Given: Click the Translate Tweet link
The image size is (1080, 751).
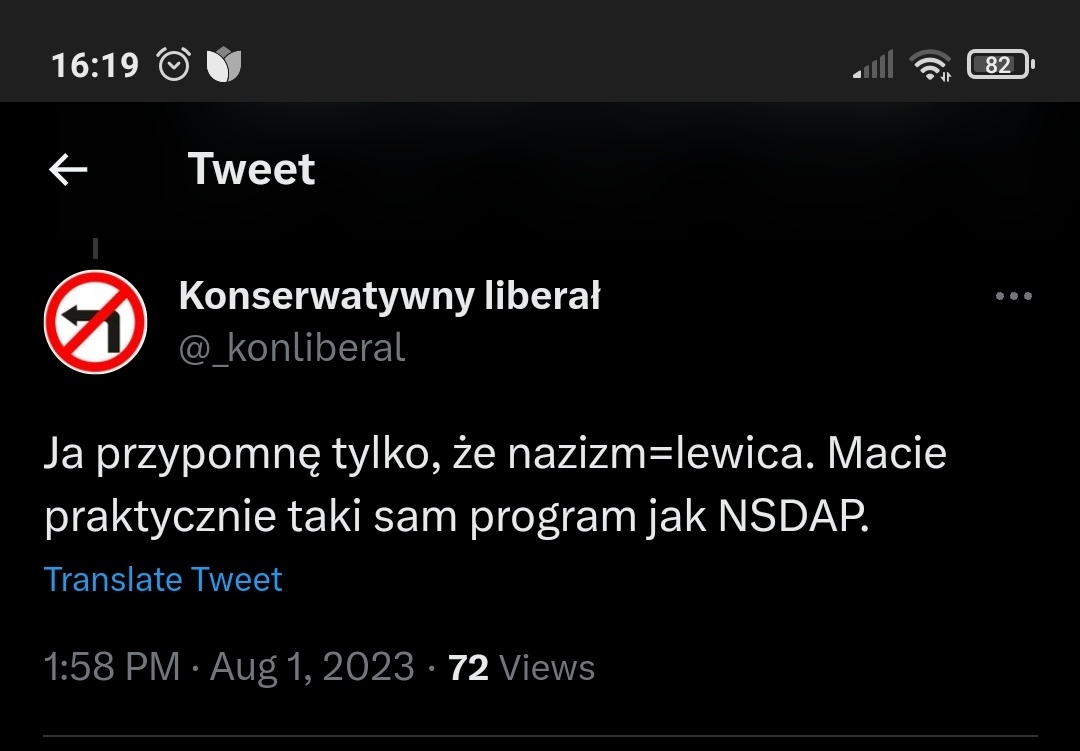Looking at the screenshot, I should [x=163, y=580].
